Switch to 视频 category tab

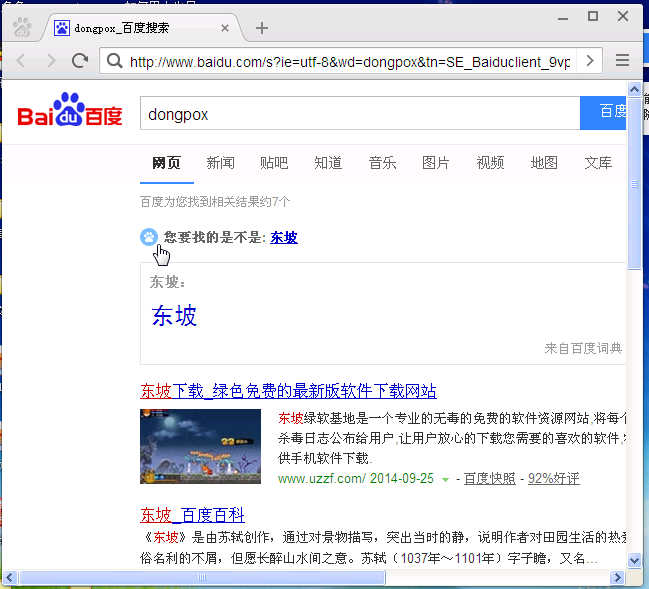click(x=490, y=163)
